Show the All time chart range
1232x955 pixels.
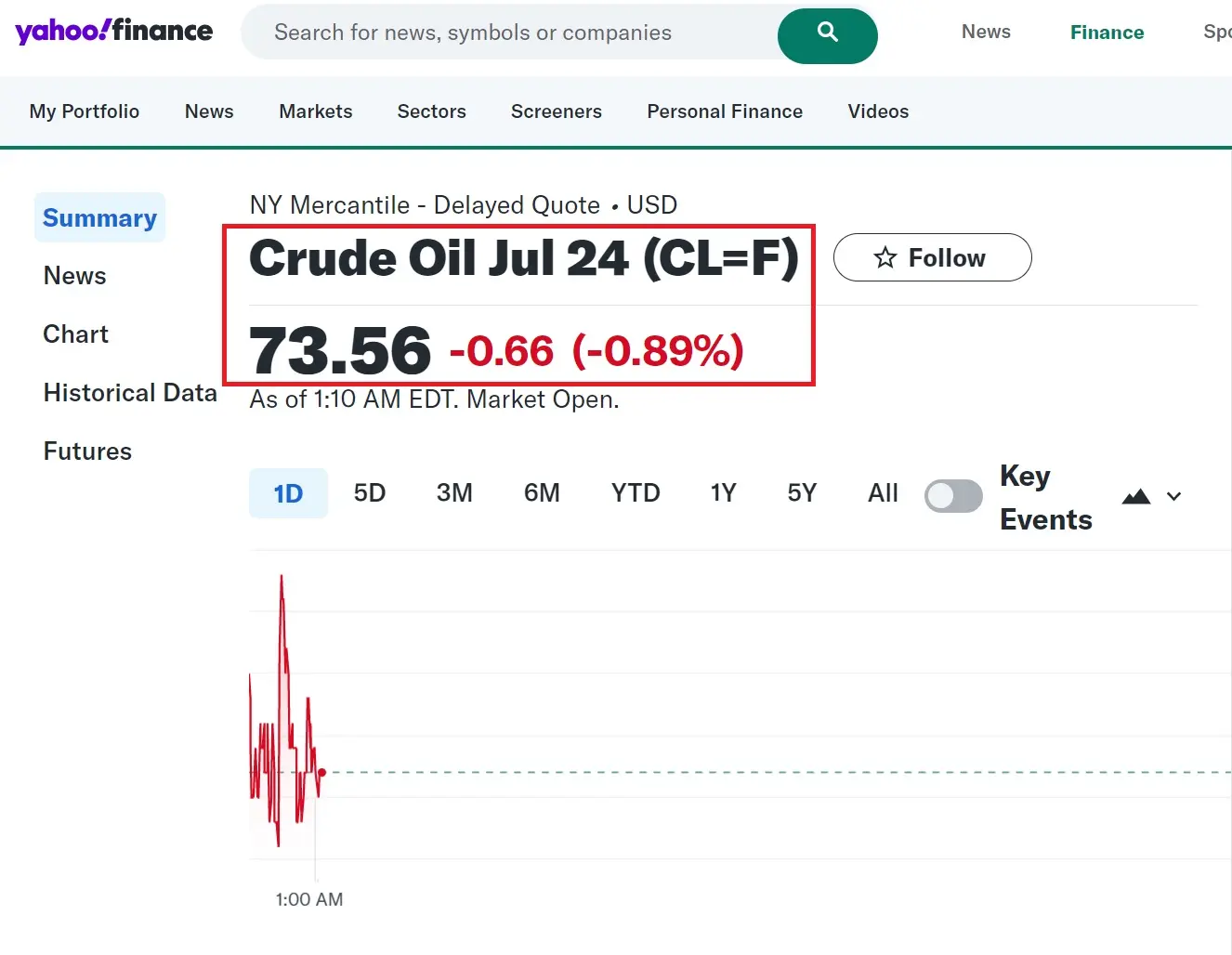(883, 492)
